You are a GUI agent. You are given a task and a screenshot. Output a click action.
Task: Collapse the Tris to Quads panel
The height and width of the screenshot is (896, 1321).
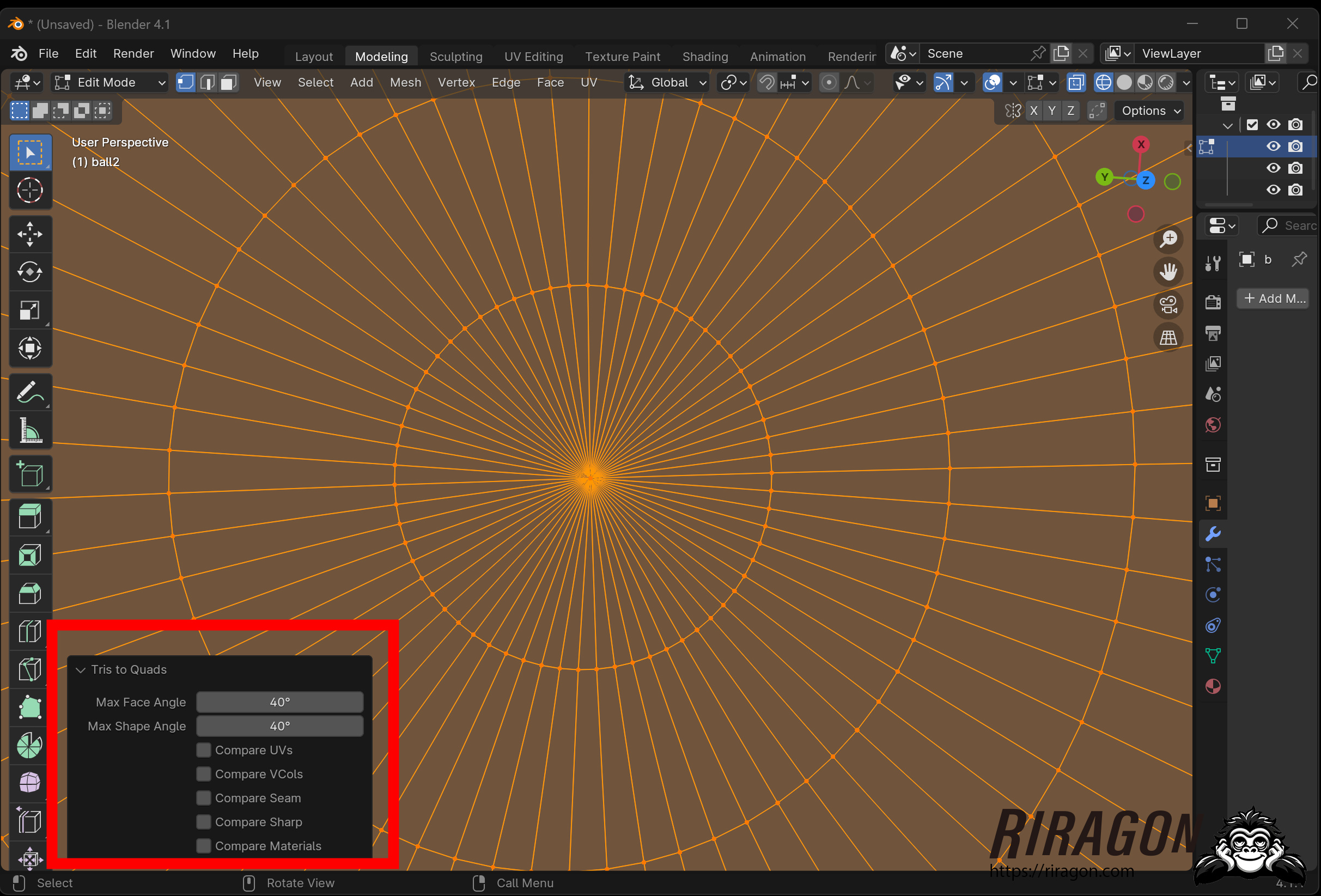[x=81, y=670]
